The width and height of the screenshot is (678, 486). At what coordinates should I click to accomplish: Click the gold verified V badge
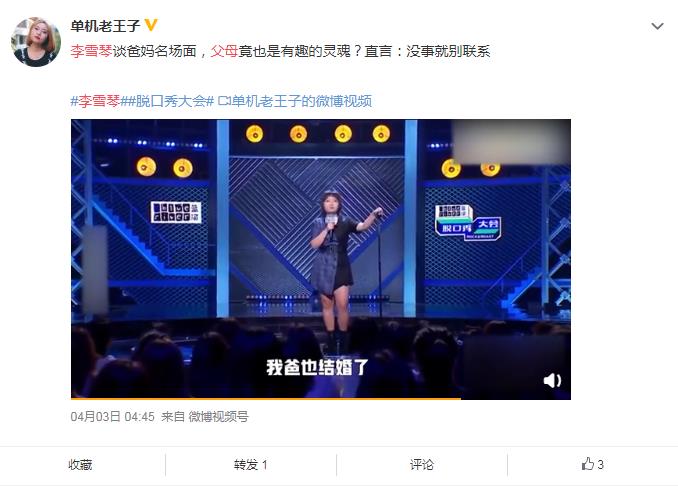pyautogui.click(x=150, y=25)
